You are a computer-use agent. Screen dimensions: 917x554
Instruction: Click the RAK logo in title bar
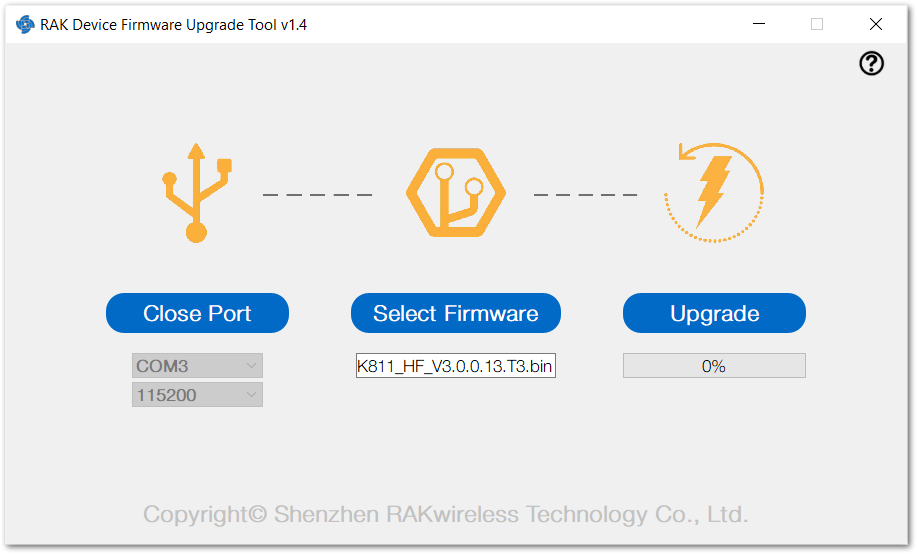coord(25,25)
